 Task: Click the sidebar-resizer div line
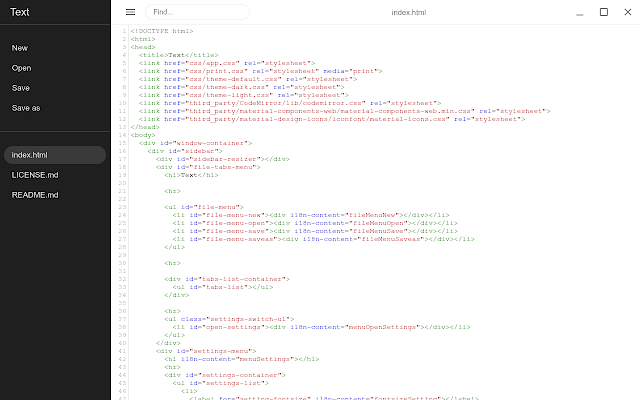pyautogui.click(x=222, y=159)
